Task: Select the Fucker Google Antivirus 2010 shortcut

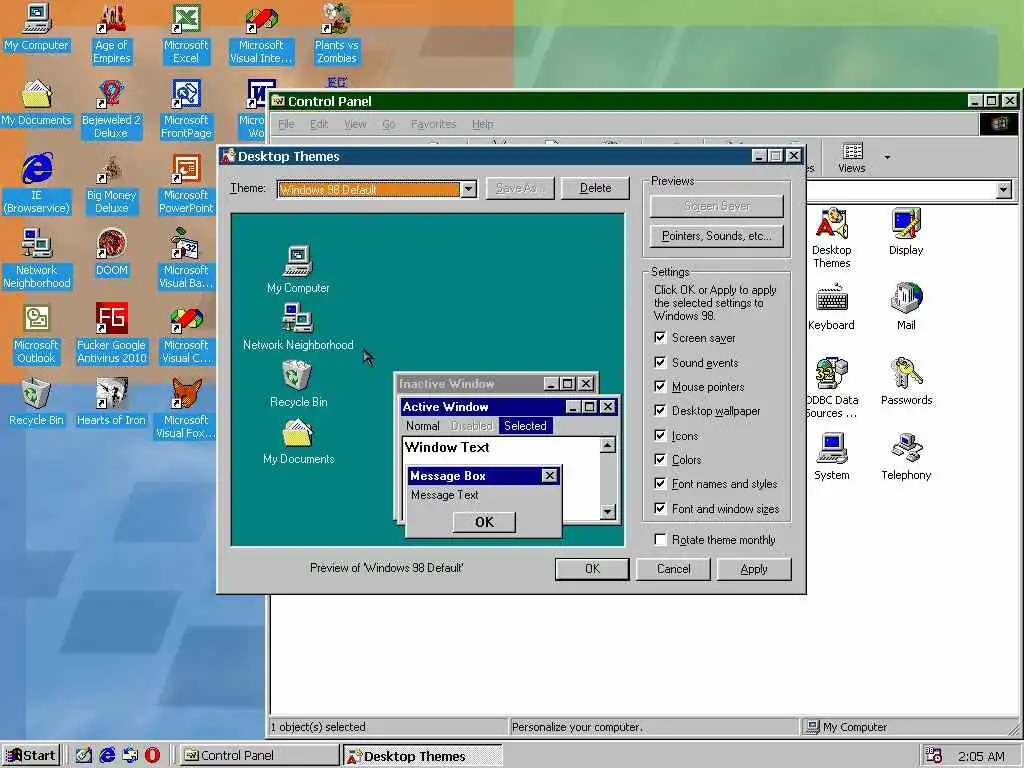Action: (x=112, y=334)
